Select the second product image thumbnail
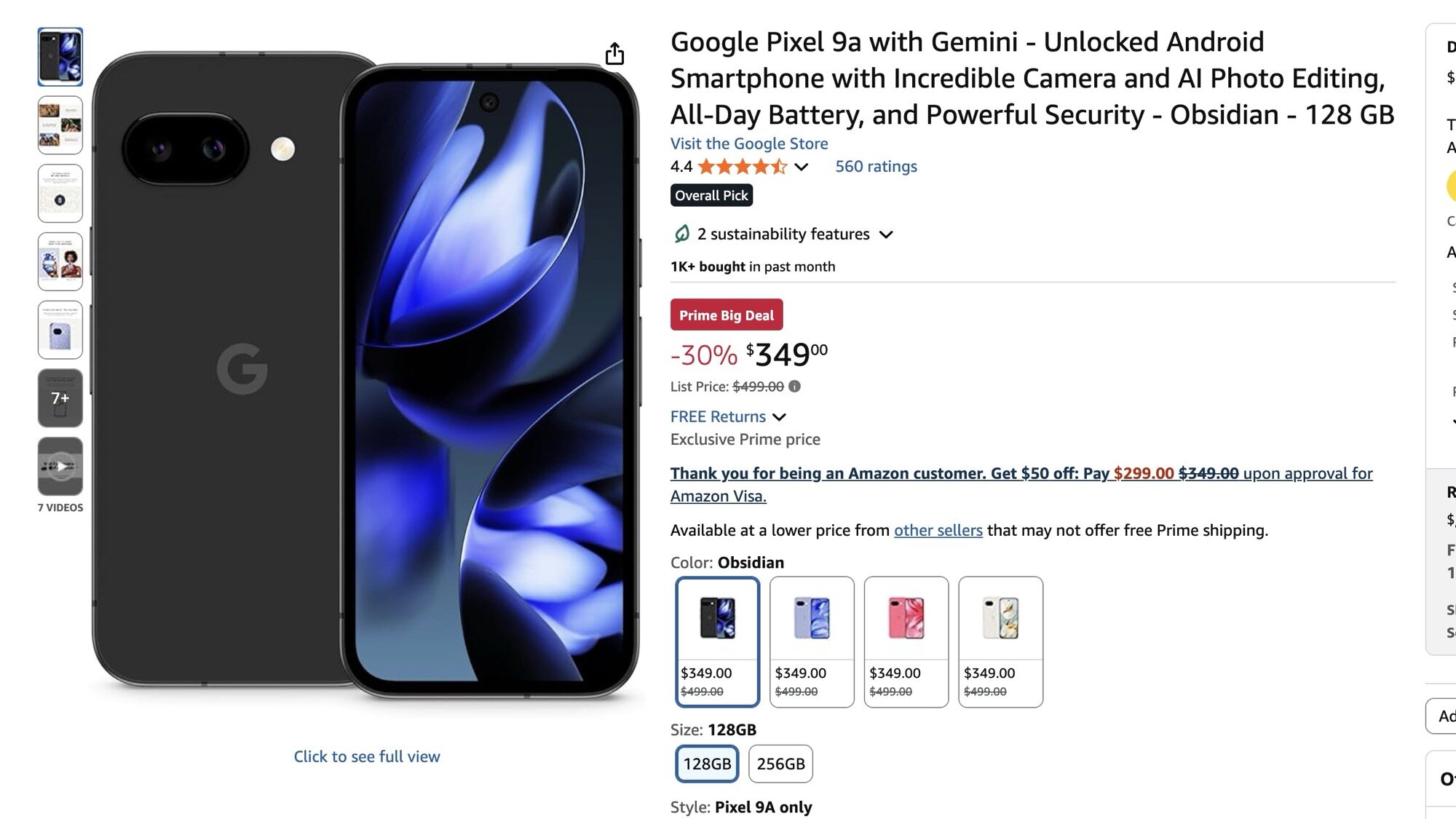The width and height of the screenshot is (1456, 819). pos(60,125)
